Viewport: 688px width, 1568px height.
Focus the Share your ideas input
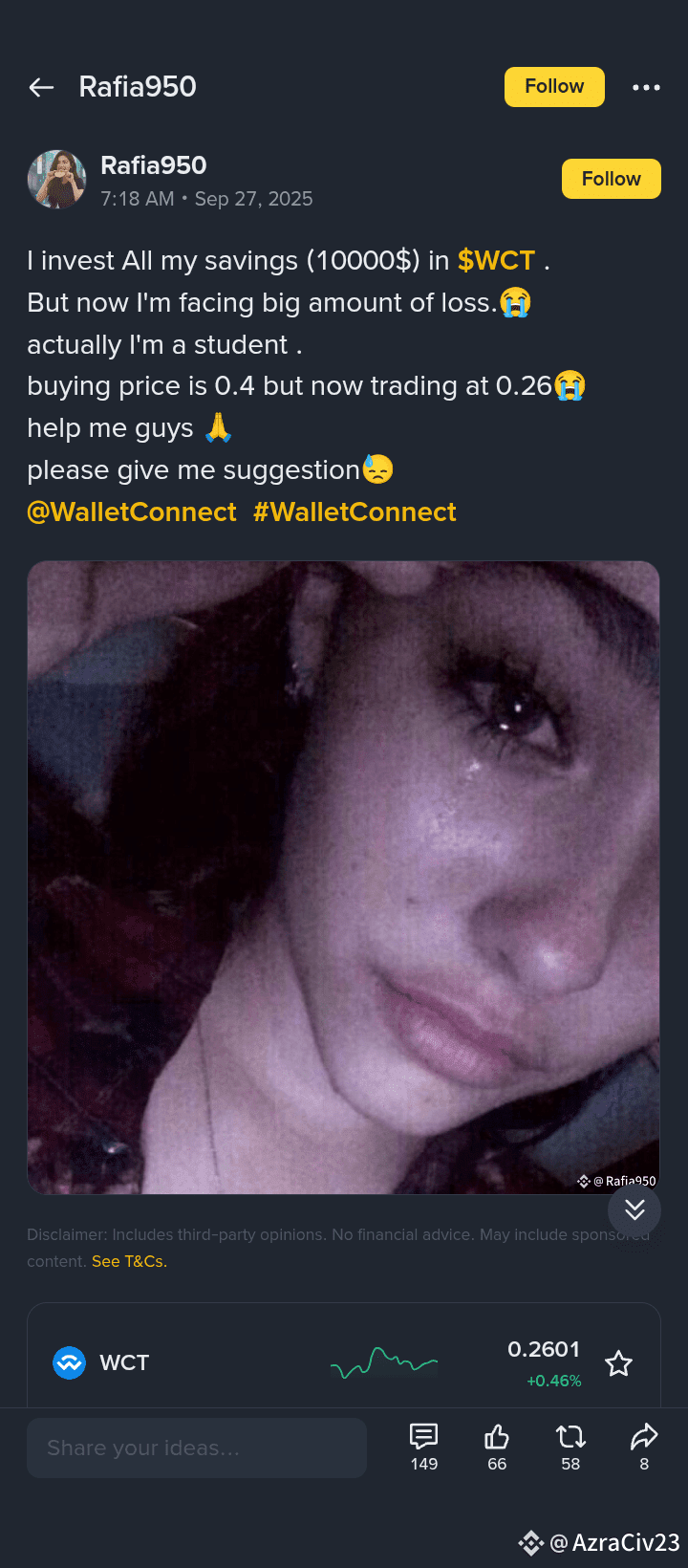(197, 1448)
